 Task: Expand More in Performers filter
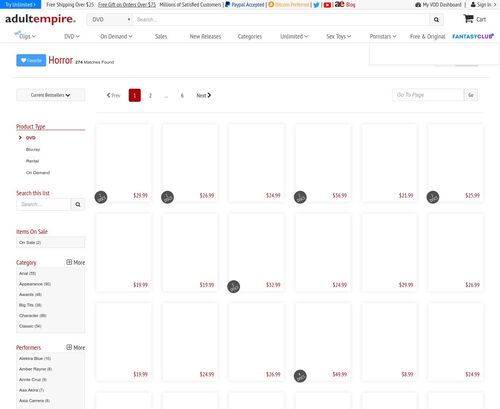click(76, 347)
